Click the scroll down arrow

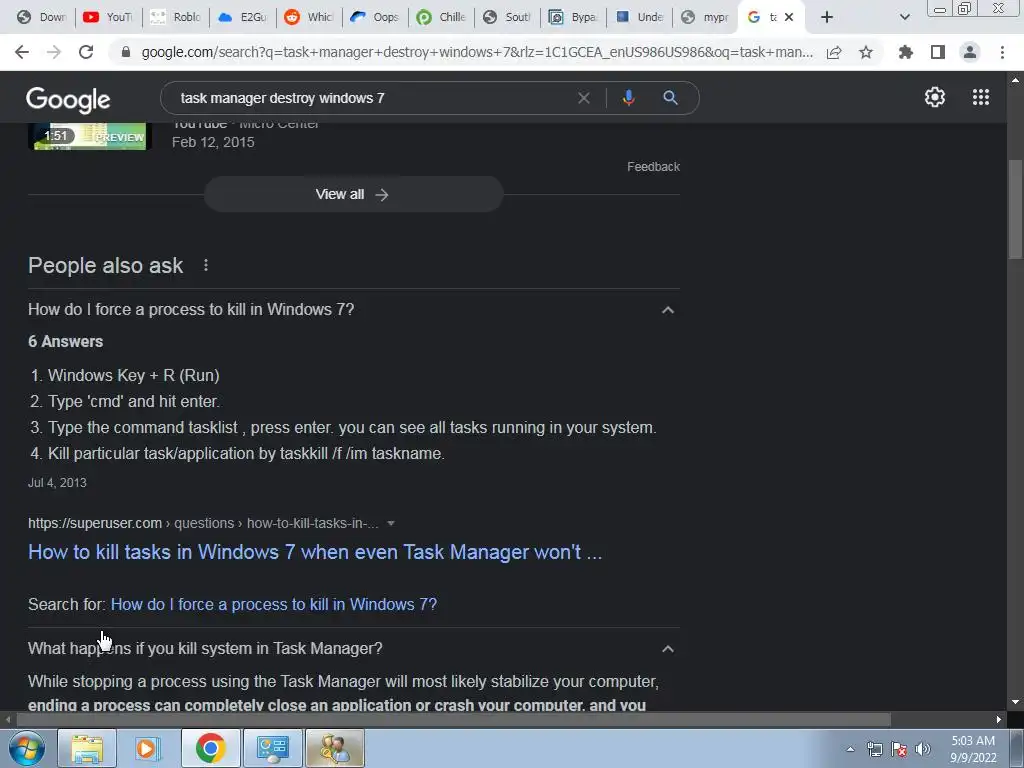[x=1015, y=703]
